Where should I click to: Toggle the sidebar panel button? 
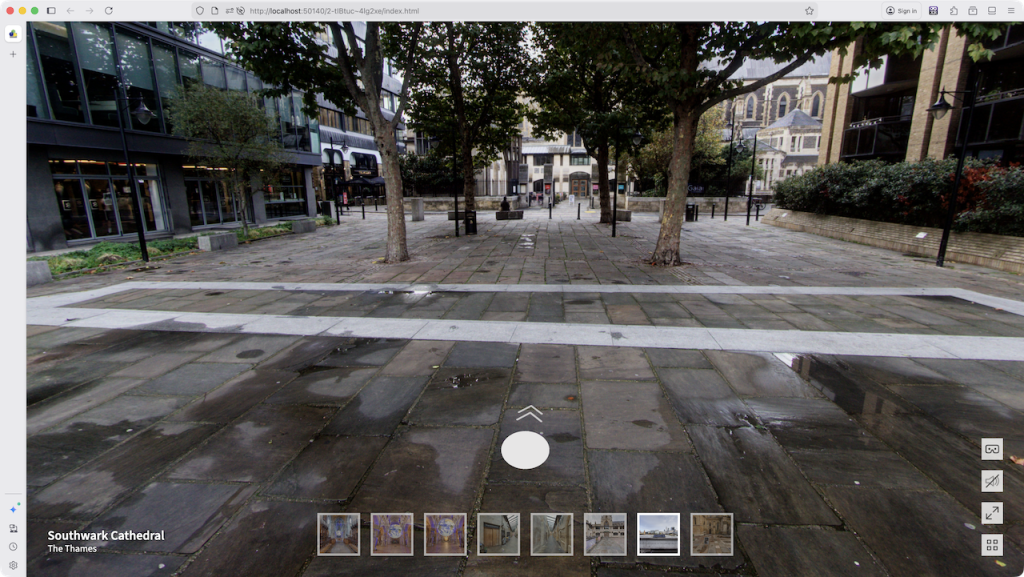(x=51, y=11)
